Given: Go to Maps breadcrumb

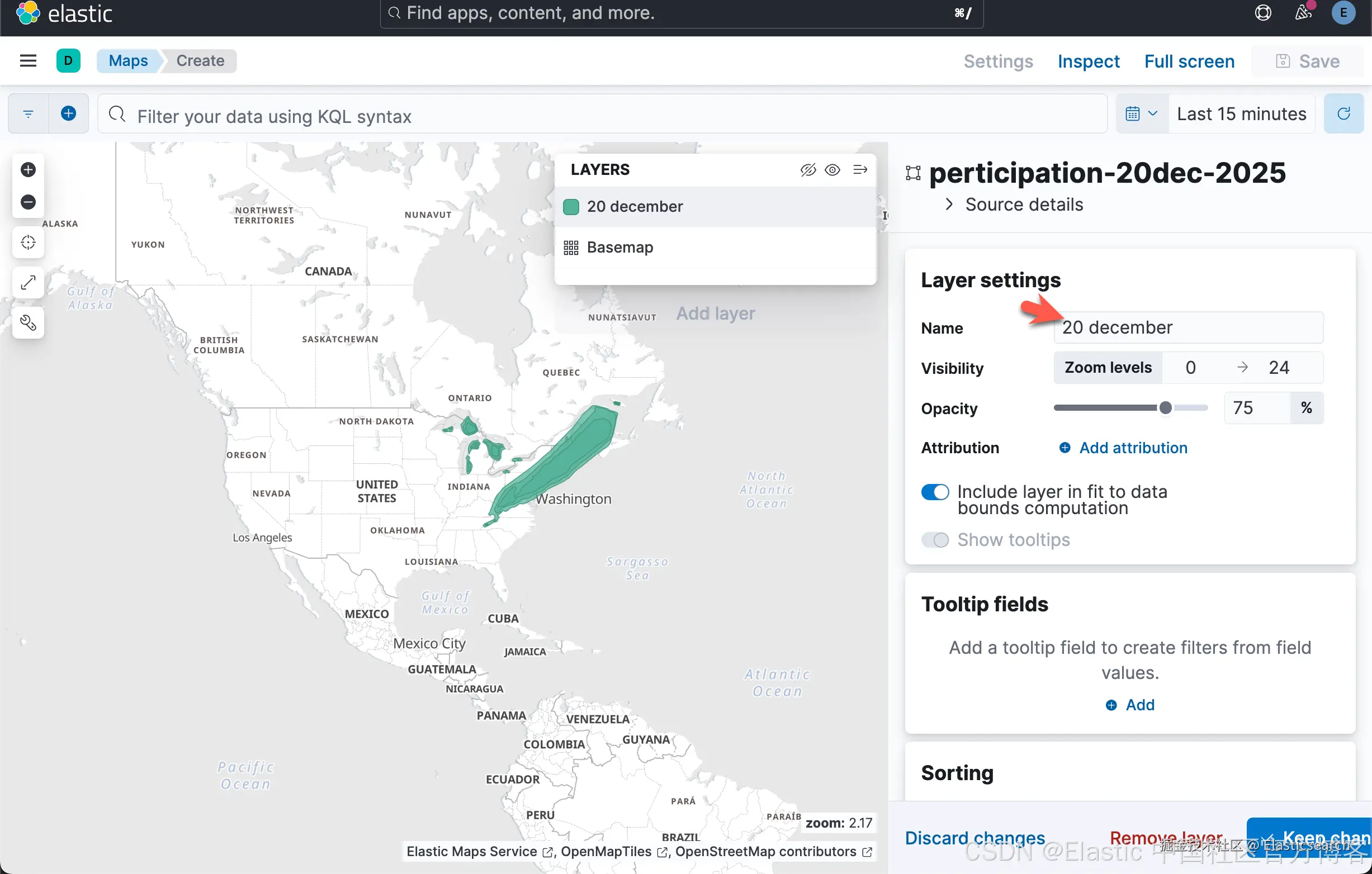Looking at the screenshot, I should point(128,60).
